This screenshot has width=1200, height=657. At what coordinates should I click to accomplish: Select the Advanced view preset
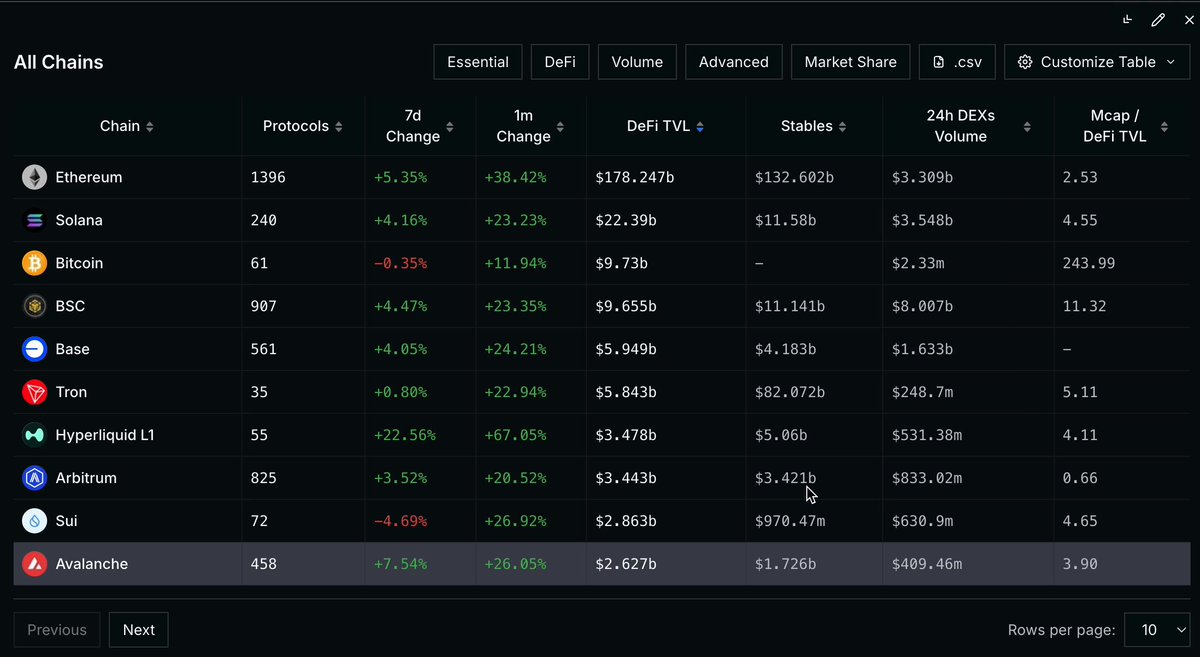point(734,62)
